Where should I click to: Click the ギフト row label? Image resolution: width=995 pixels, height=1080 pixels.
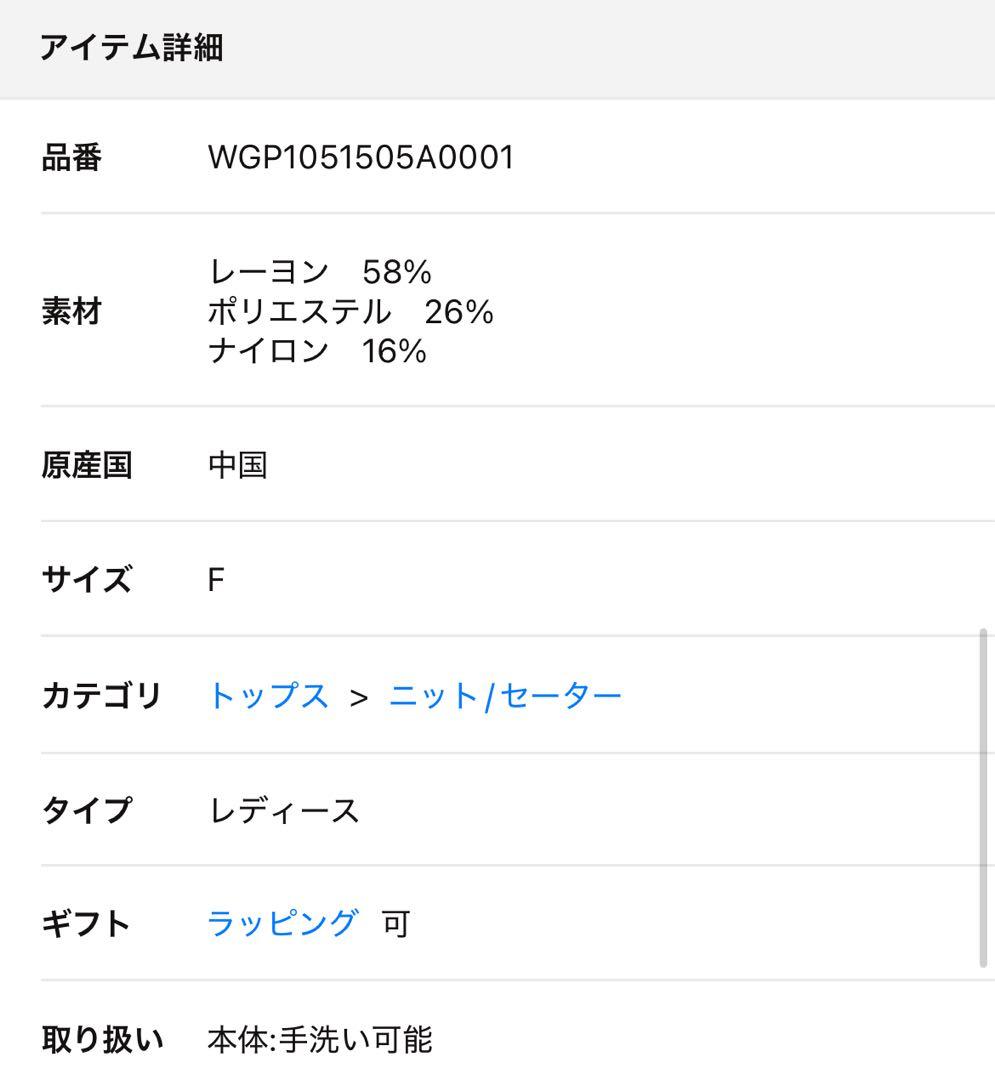tap(86, 923)
